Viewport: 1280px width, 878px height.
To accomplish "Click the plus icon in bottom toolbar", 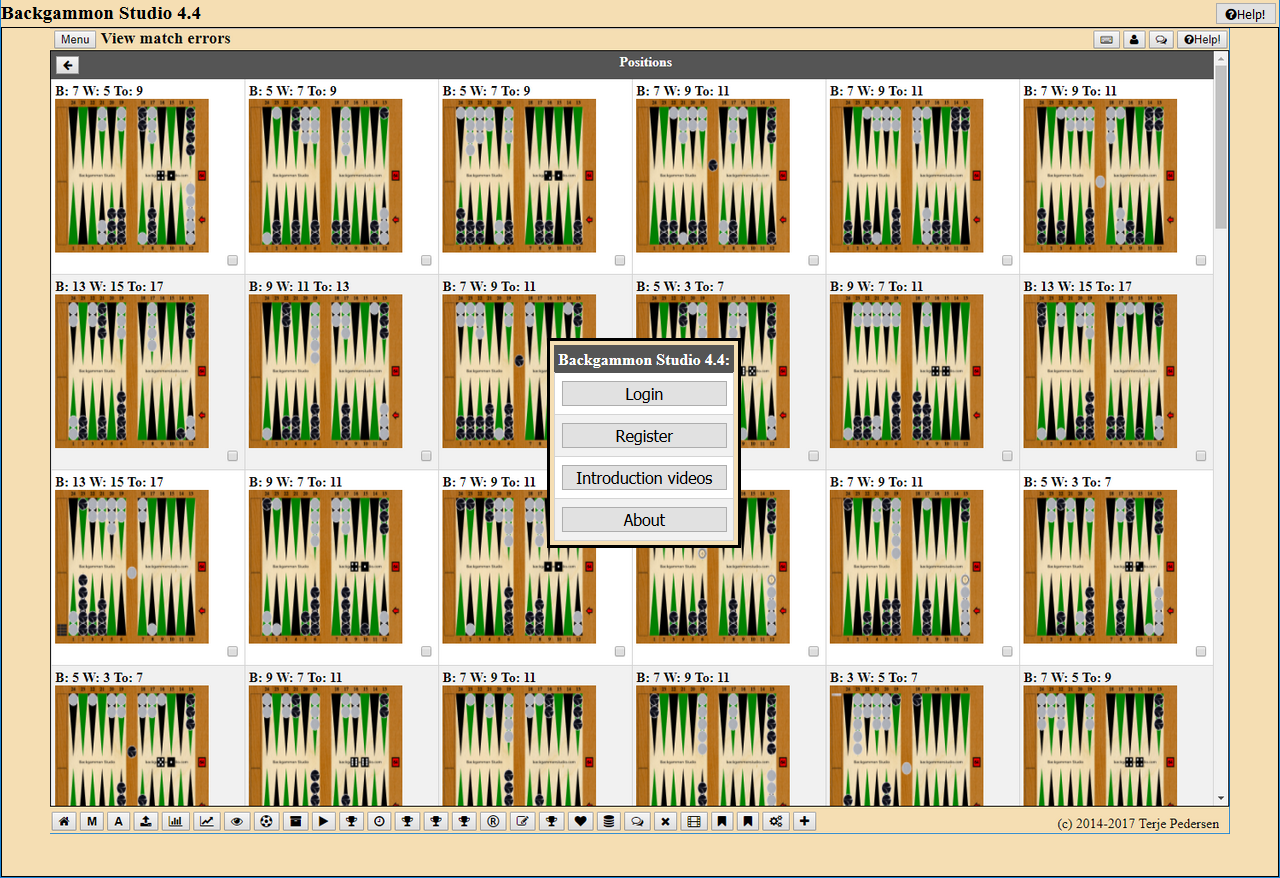I will pyautogui.click(x=804, y=821).
